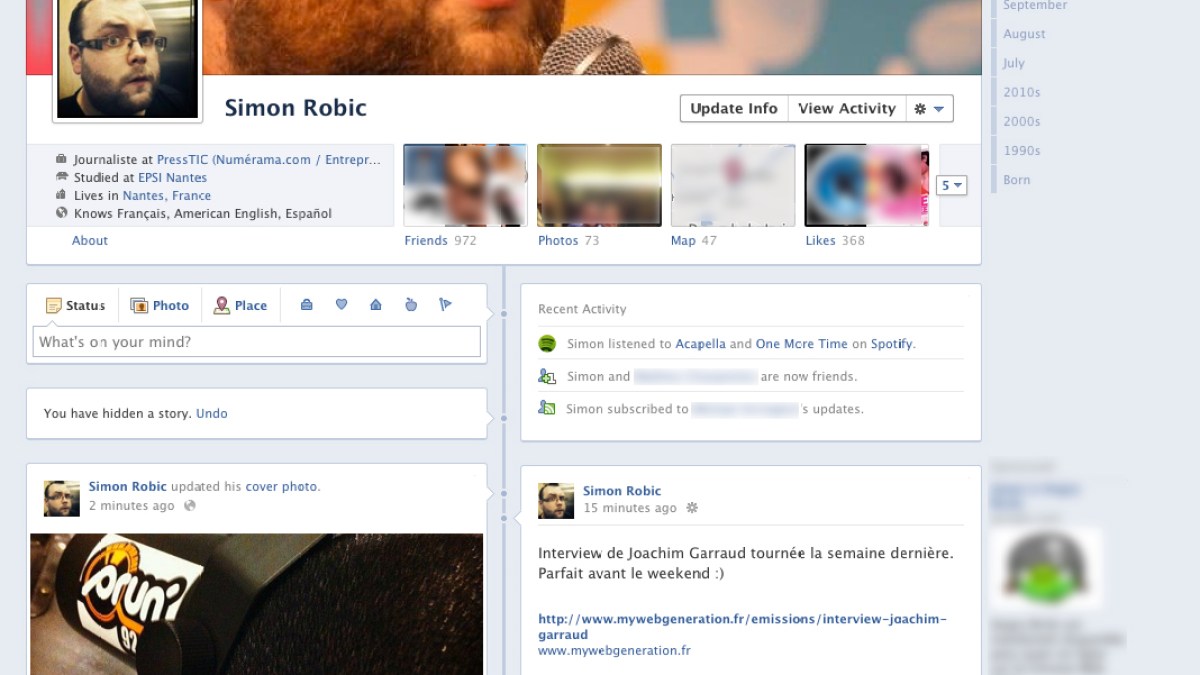This screenshot has width=1200, height=675.
Task: Open the About link
Action: [x=89, y=241]
